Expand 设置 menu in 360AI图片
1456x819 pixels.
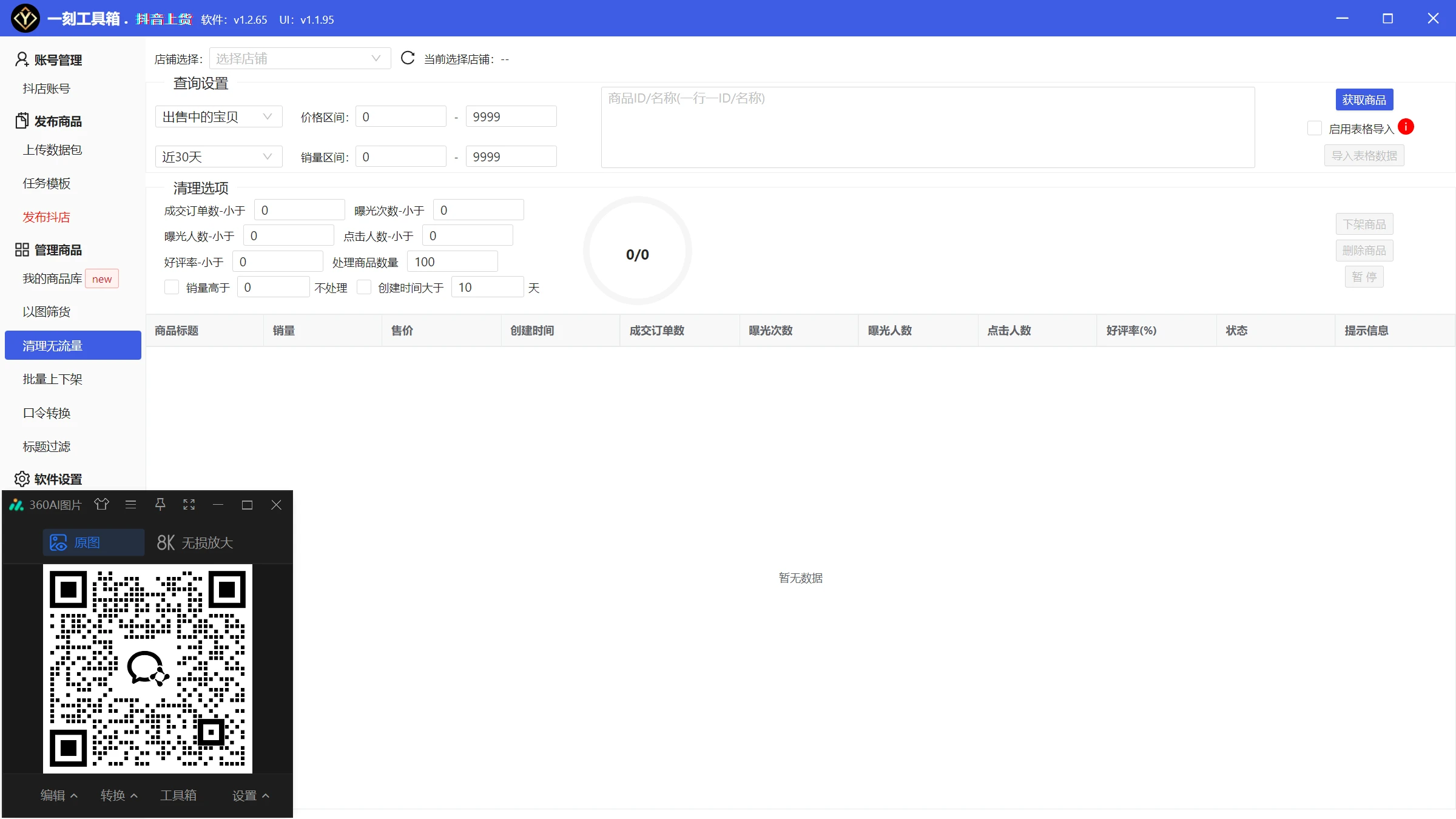(x=251, y=795)
